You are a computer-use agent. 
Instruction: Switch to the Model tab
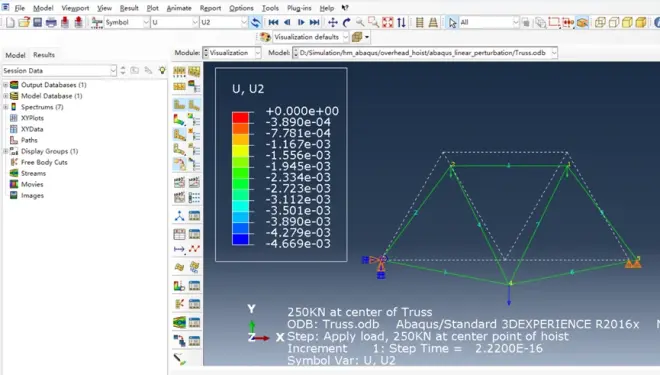pos(16,55)
